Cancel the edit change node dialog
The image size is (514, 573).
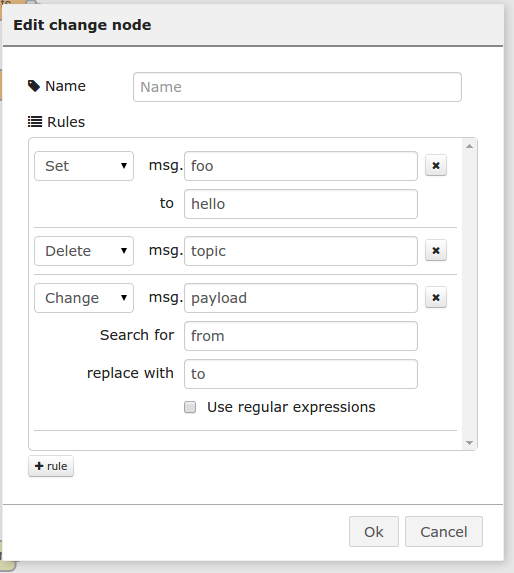pyautogui.click(x=444, y=532)
